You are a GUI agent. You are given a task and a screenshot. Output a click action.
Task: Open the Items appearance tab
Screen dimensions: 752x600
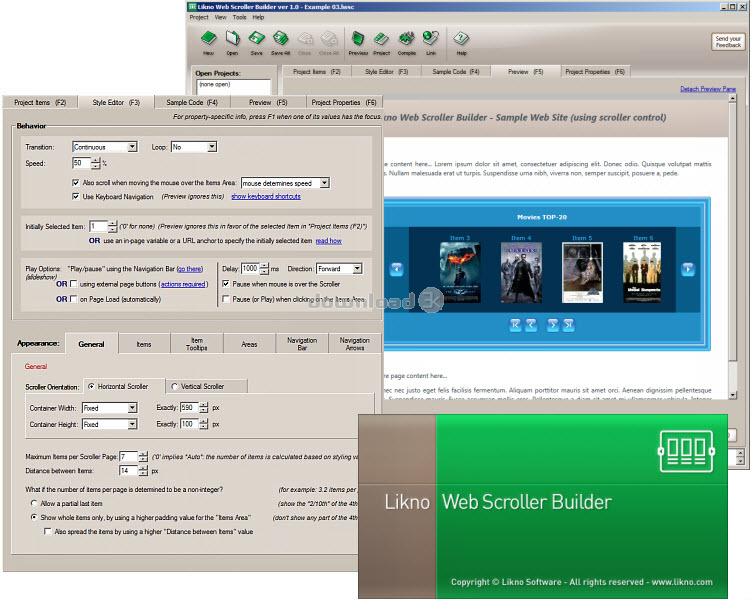pos(144,344)
